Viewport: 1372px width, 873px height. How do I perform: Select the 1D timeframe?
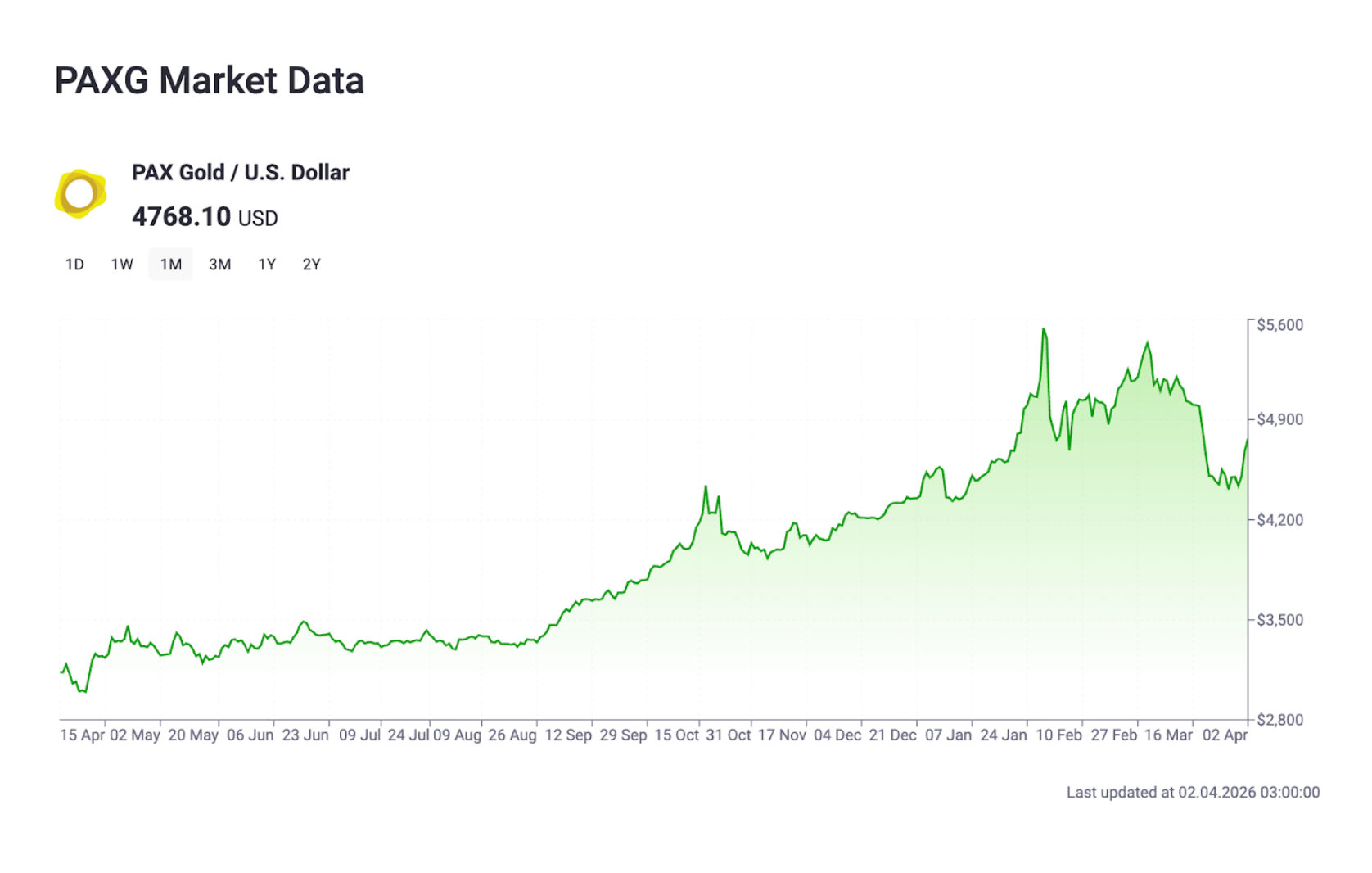tap(74, 264)
